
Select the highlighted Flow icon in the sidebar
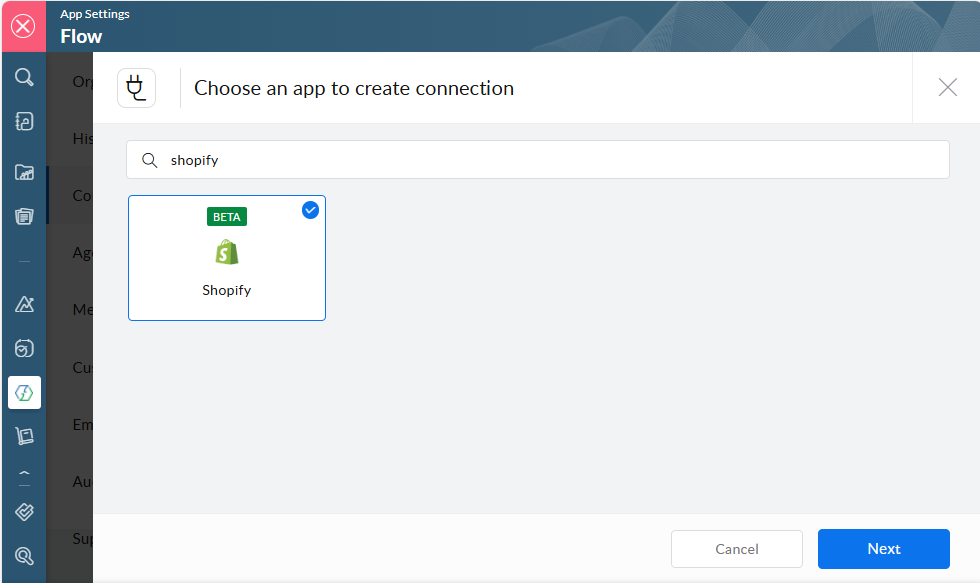[x=24, y=392]
